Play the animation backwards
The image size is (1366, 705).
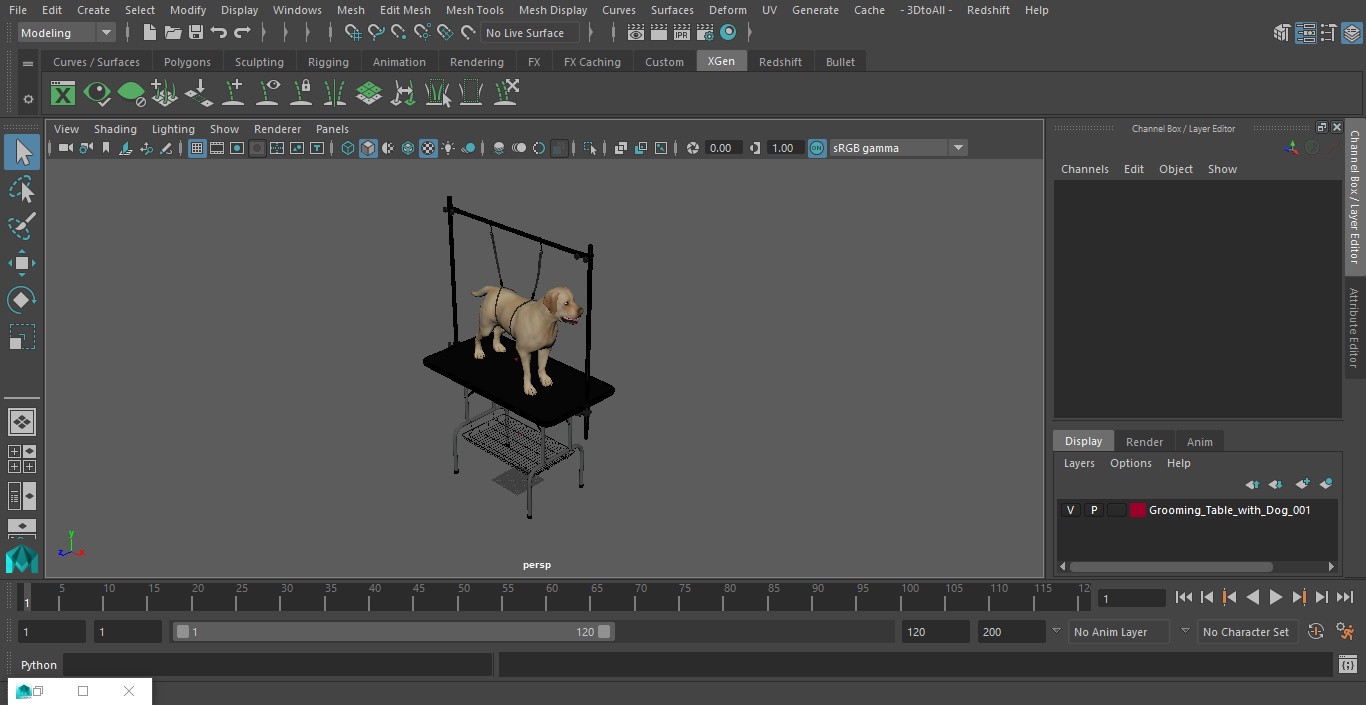point(1252,597)
